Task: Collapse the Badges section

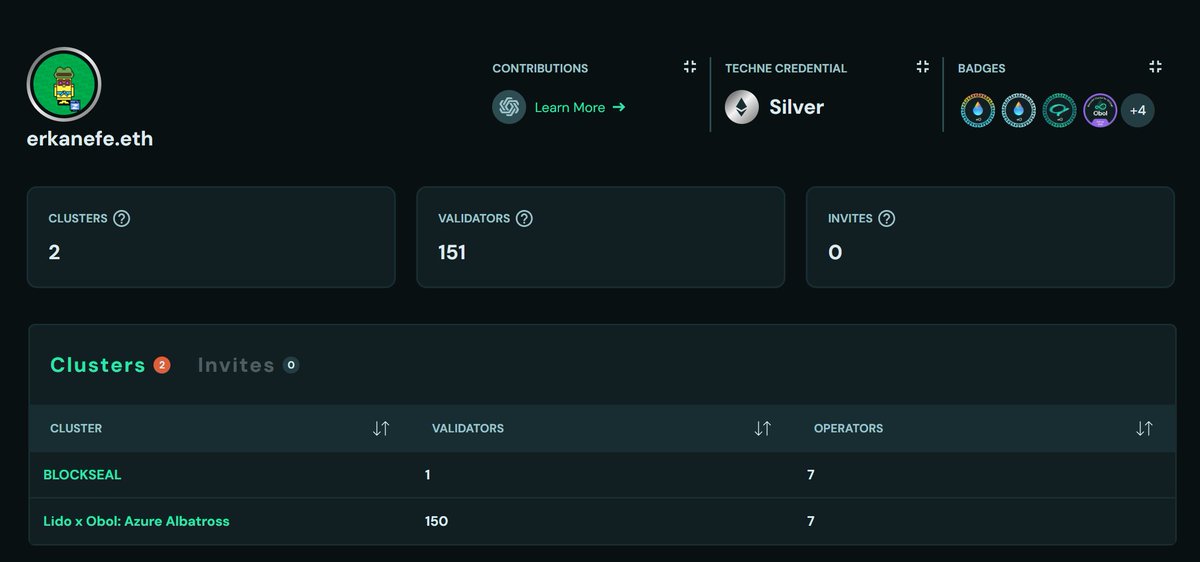Action: click(1155, 67)
